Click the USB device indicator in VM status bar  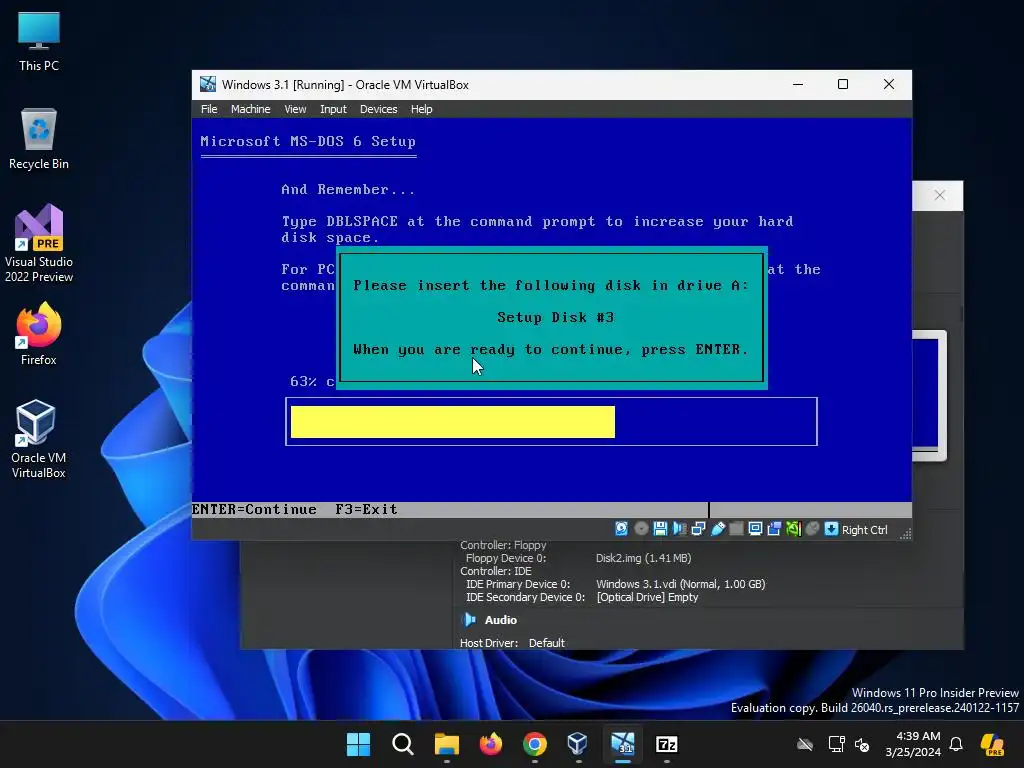coord(717,529)
